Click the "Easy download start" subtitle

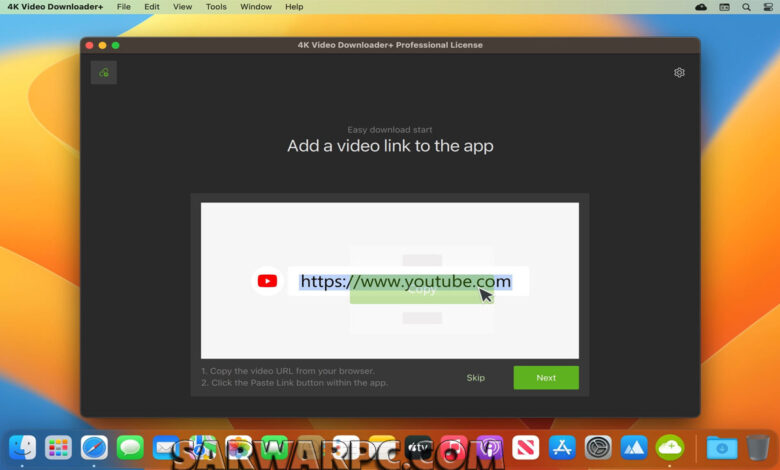tap(390, 130)
